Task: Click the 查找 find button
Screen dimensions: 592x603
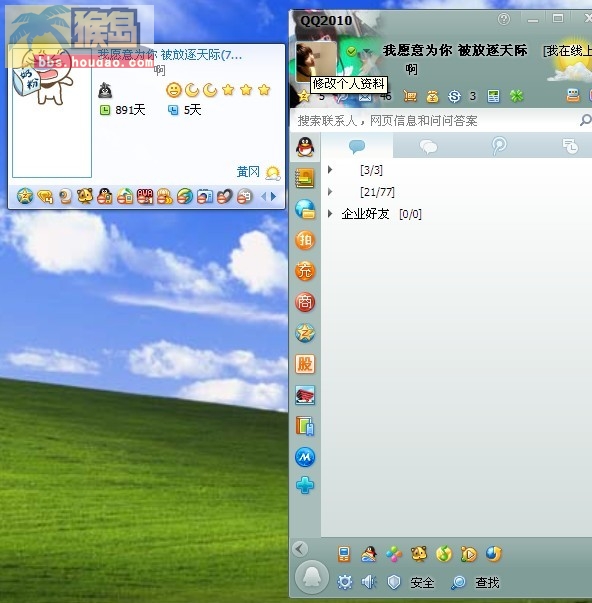Action: pos(475,583)
